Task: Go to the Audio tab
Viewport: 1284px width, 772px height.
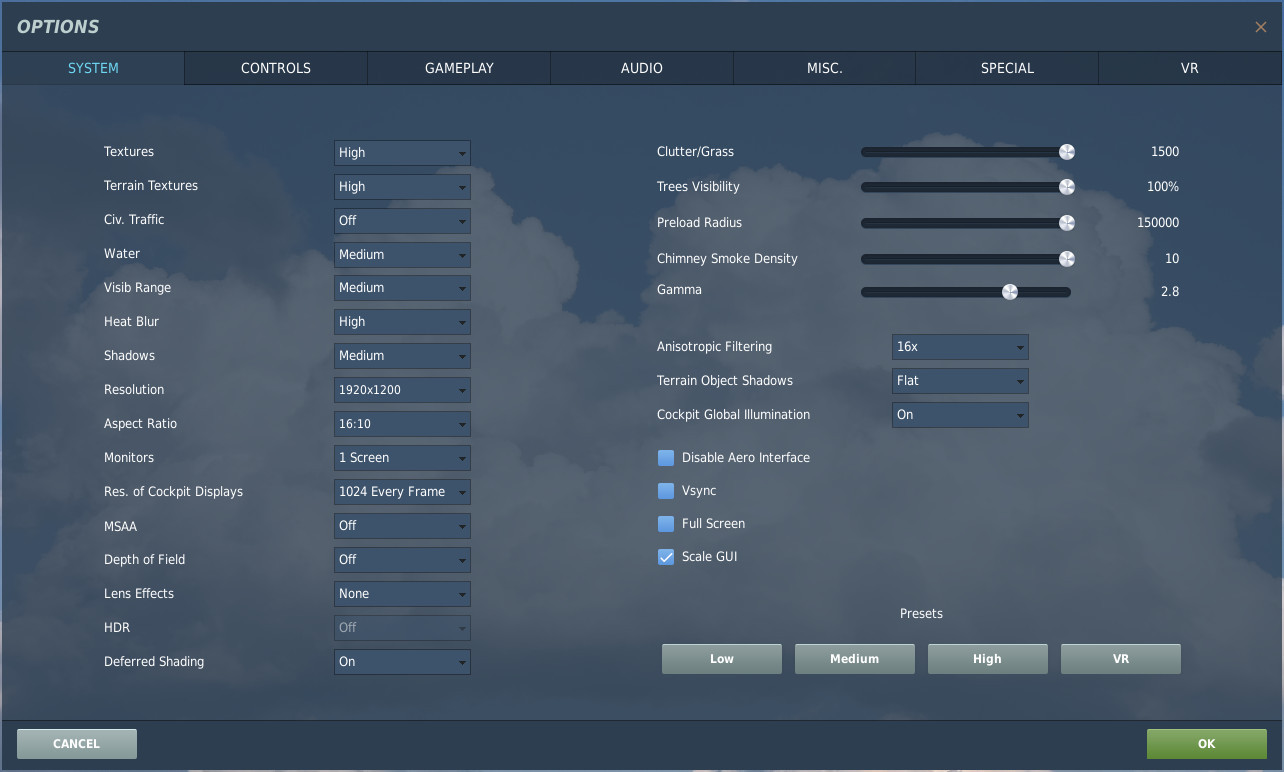Action: point(641,68)
